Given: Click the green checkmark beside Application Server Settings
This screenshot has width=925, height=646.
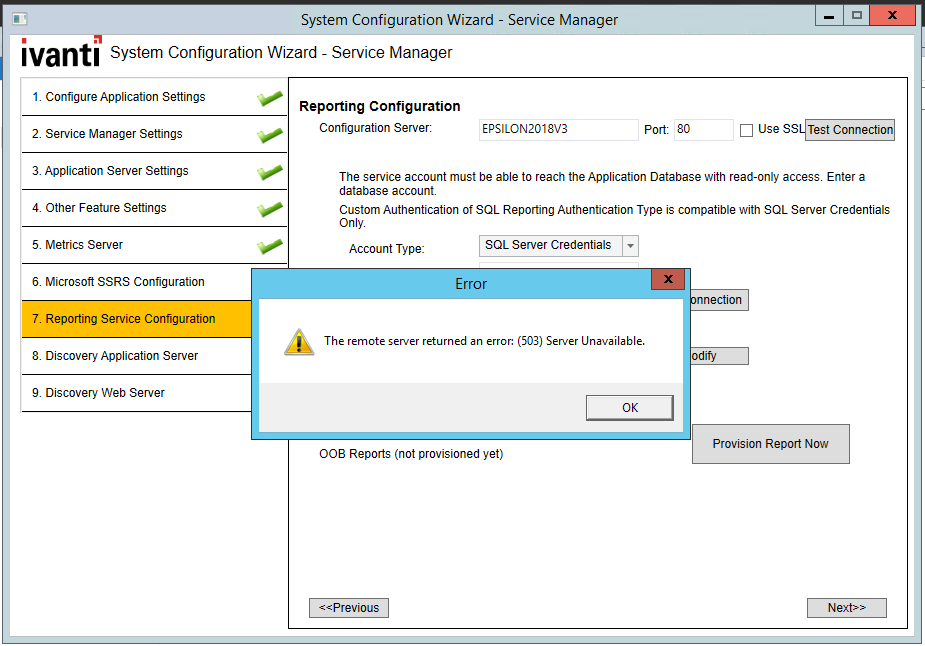Looking at the screenshot, I should coord(269,172).
